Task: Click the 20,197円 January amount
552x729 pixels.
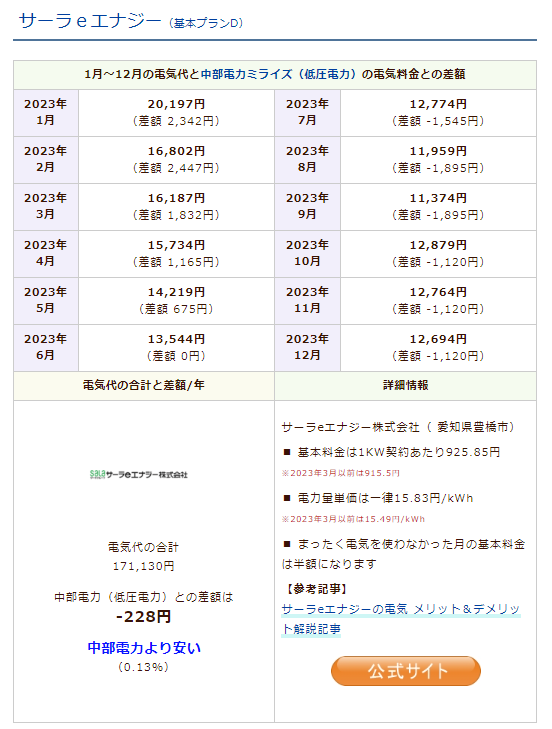Action: click(176, 104)
